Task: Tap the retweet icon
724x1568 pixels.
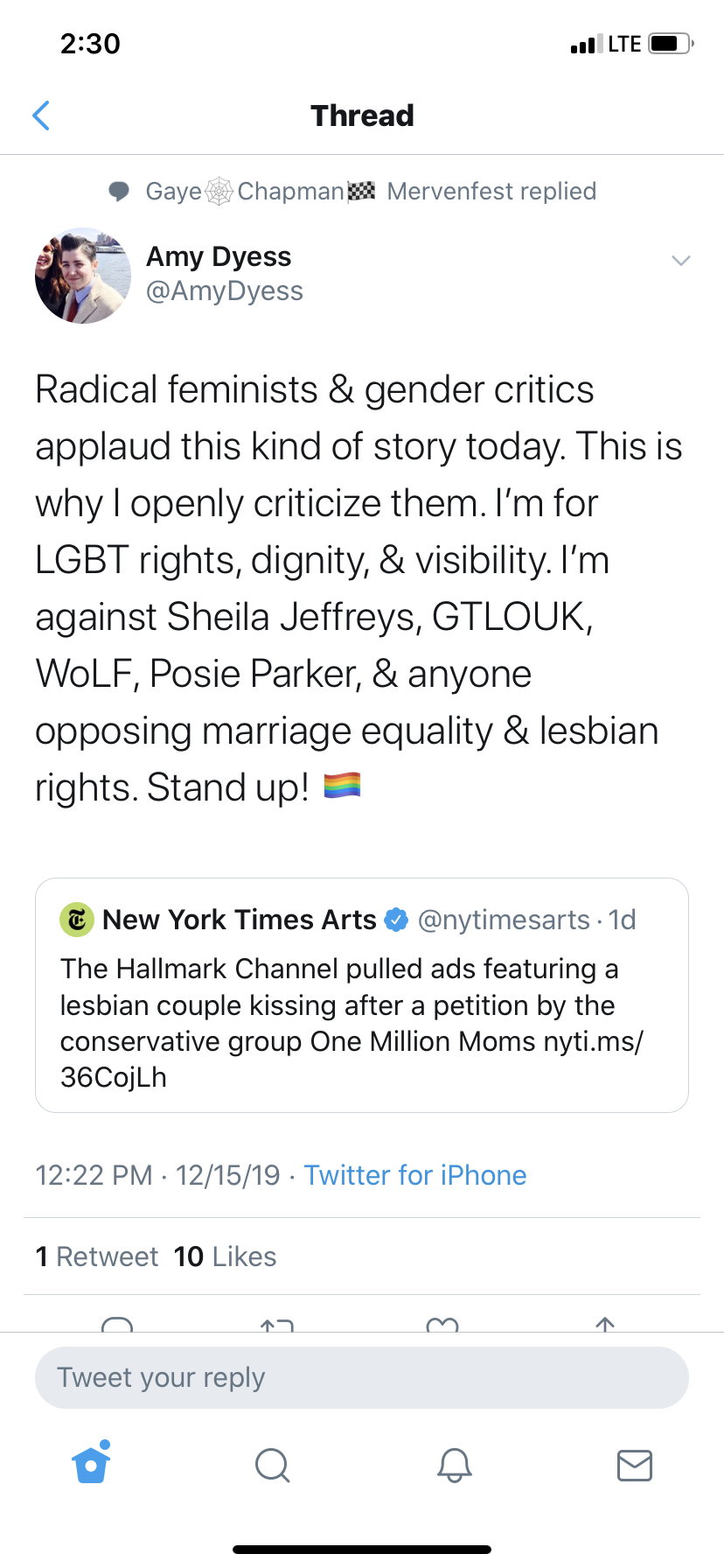Action: (277, 1325)
